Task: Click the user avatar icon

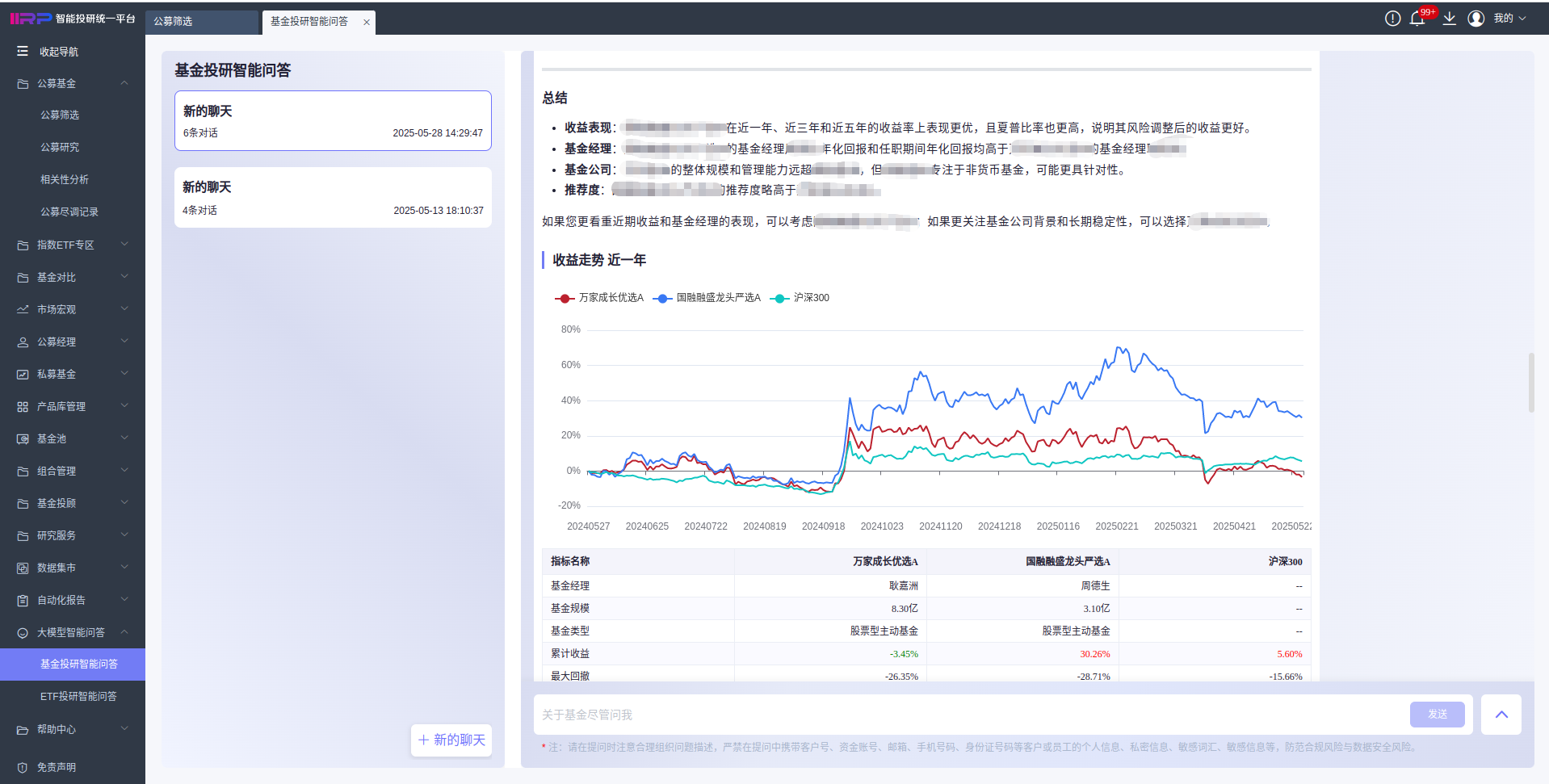Action: coord(1476,19)
